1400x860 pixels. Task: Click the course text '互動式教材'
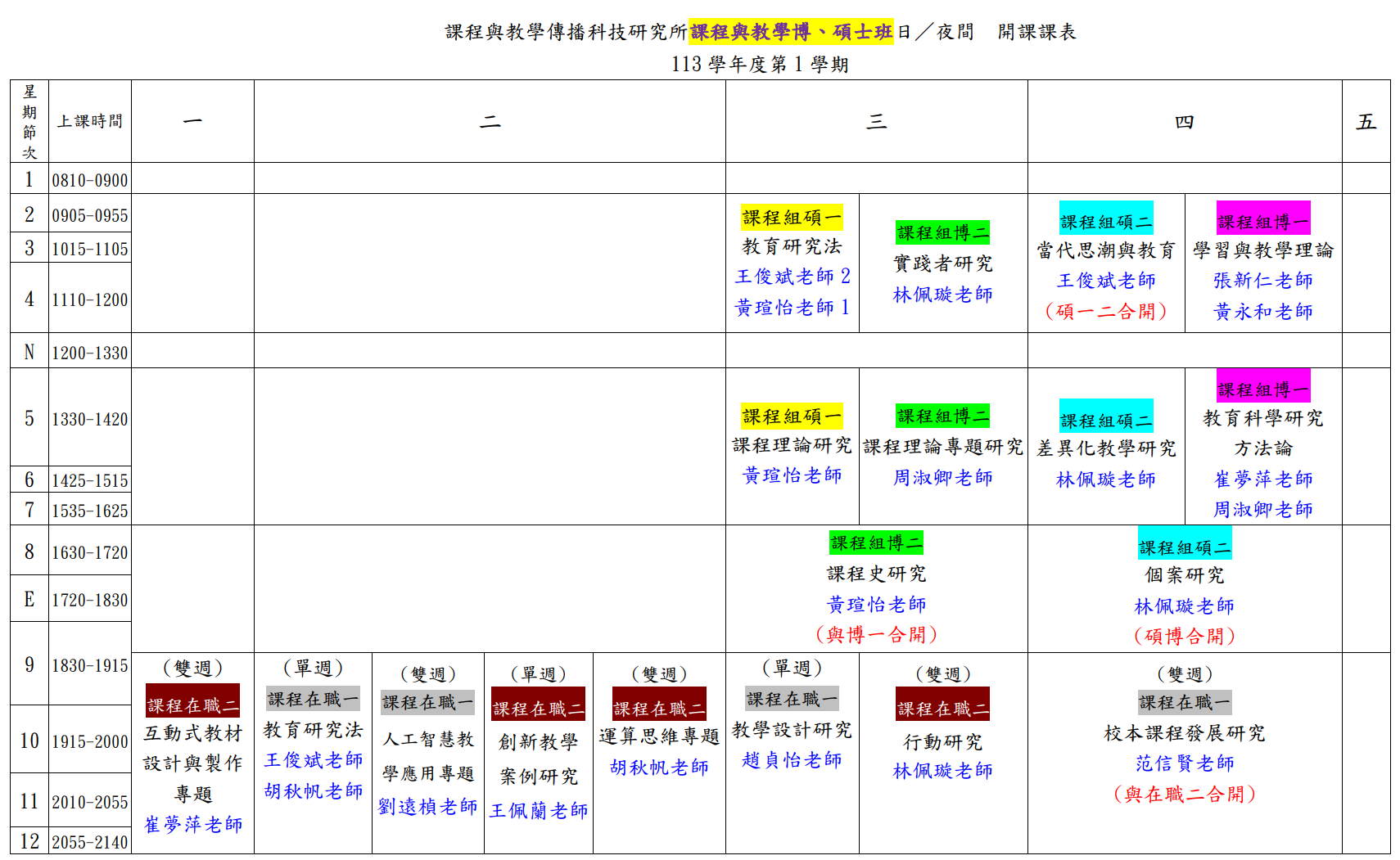coord(193,733)
